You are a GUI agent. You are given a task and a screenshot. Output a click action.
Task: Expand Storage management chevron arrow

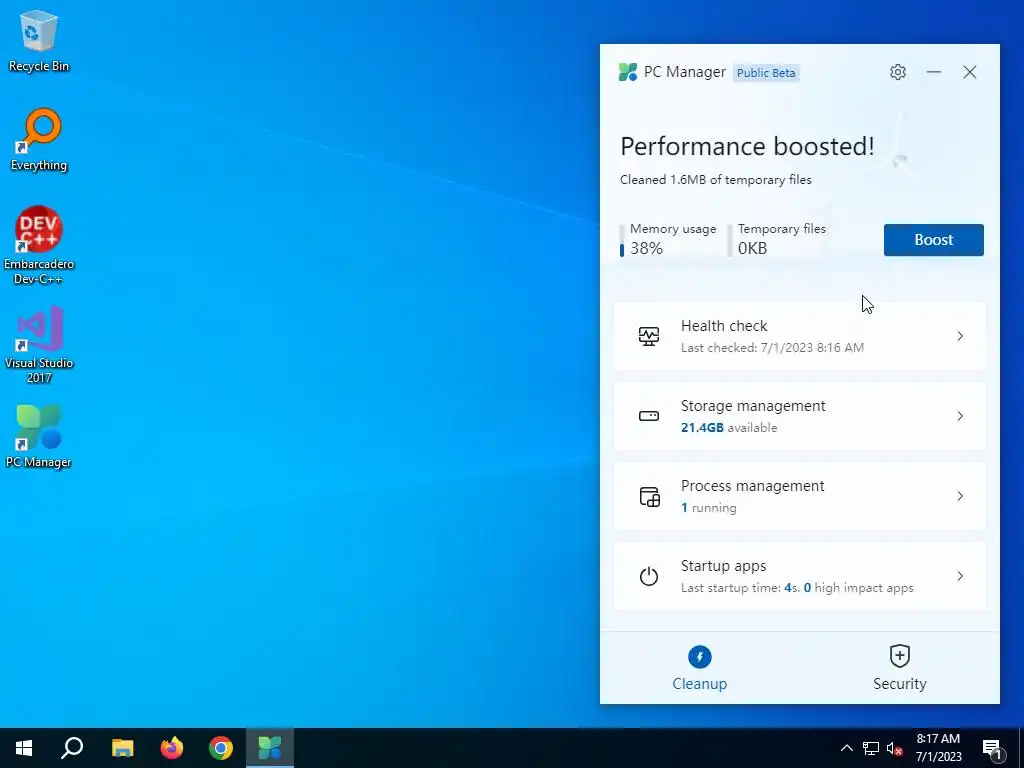pos(960,416)
